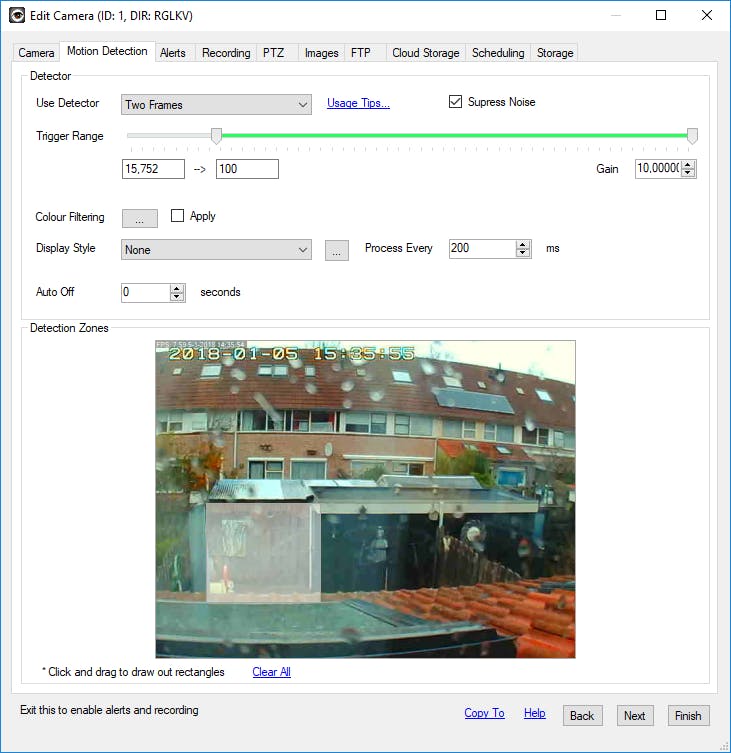
Task: Decrease Auto Off seconds with down arrow
Action: click(177, 296)
